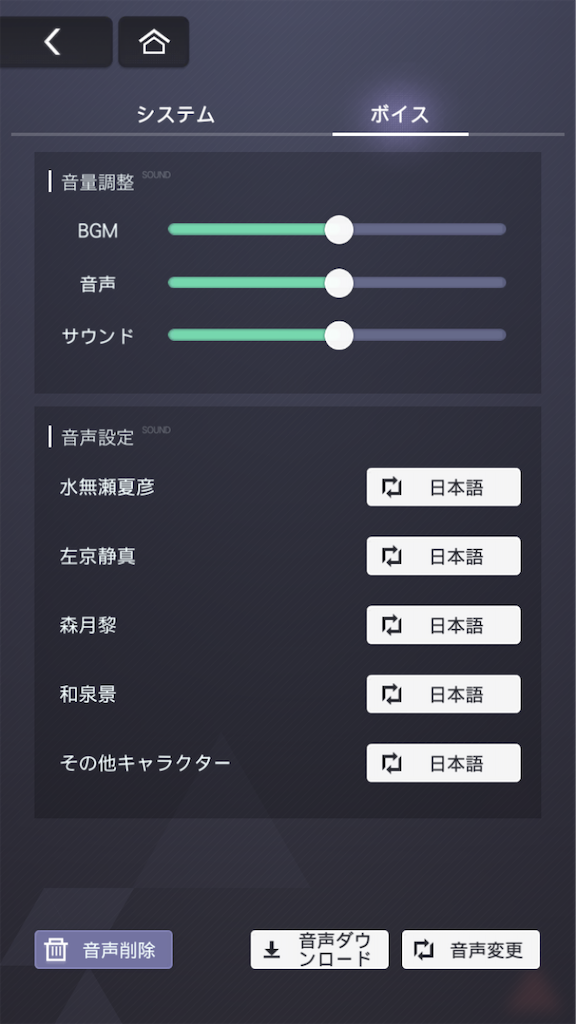This screenshot has height=1024, width=576.
Task: Click the 音声ダウンロード button
Action: [319, 950]
